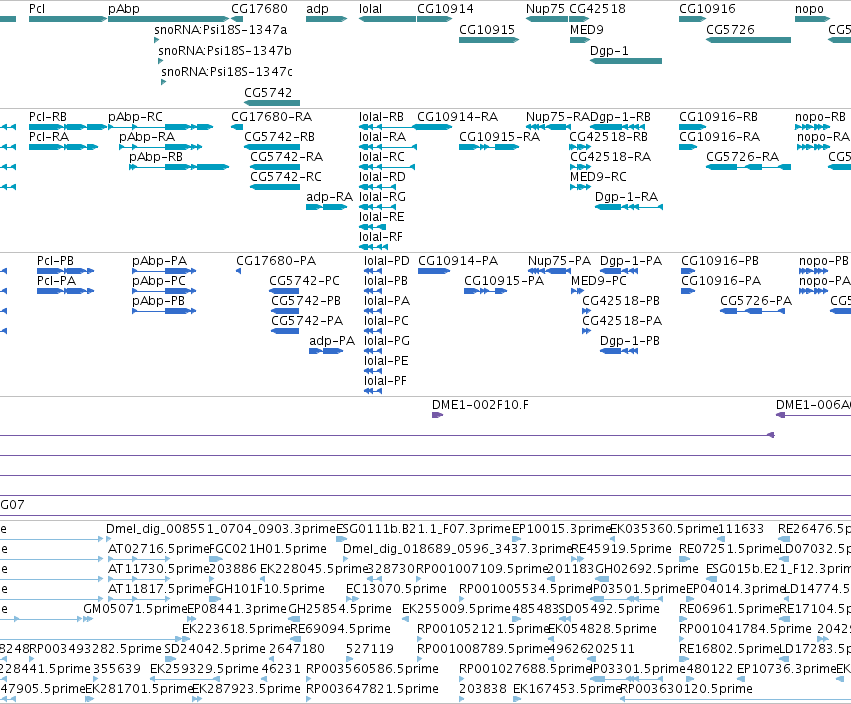Select transcript adp-RA label

click(329, 196)
